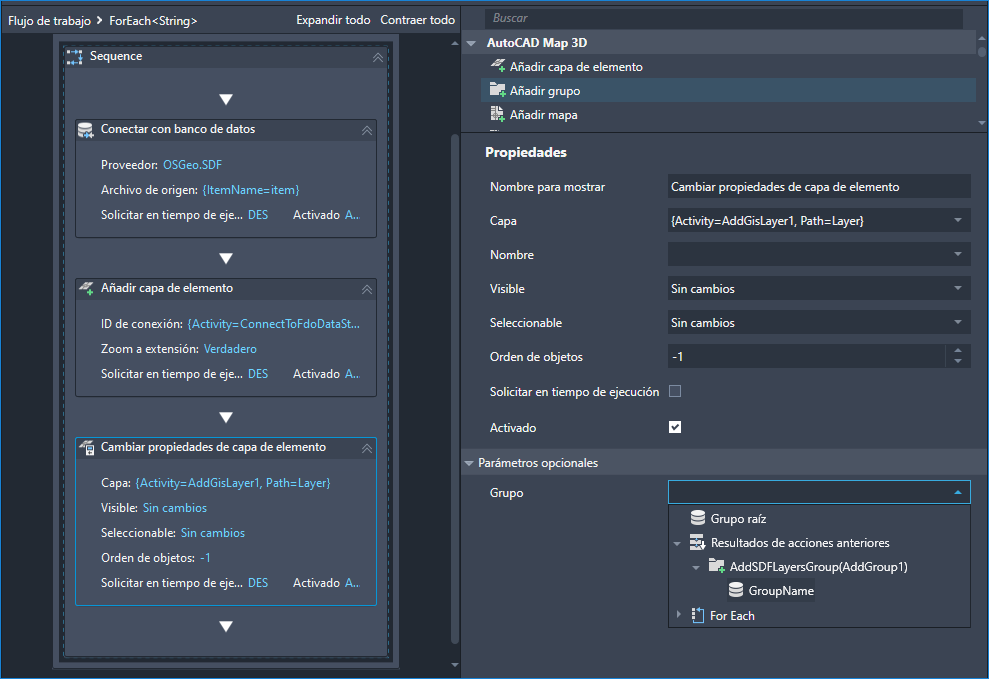The height and width of the screenshot is (679, 989).
Task: Collapse the AutoCAD Map 3D category
Action: (471, 44)
